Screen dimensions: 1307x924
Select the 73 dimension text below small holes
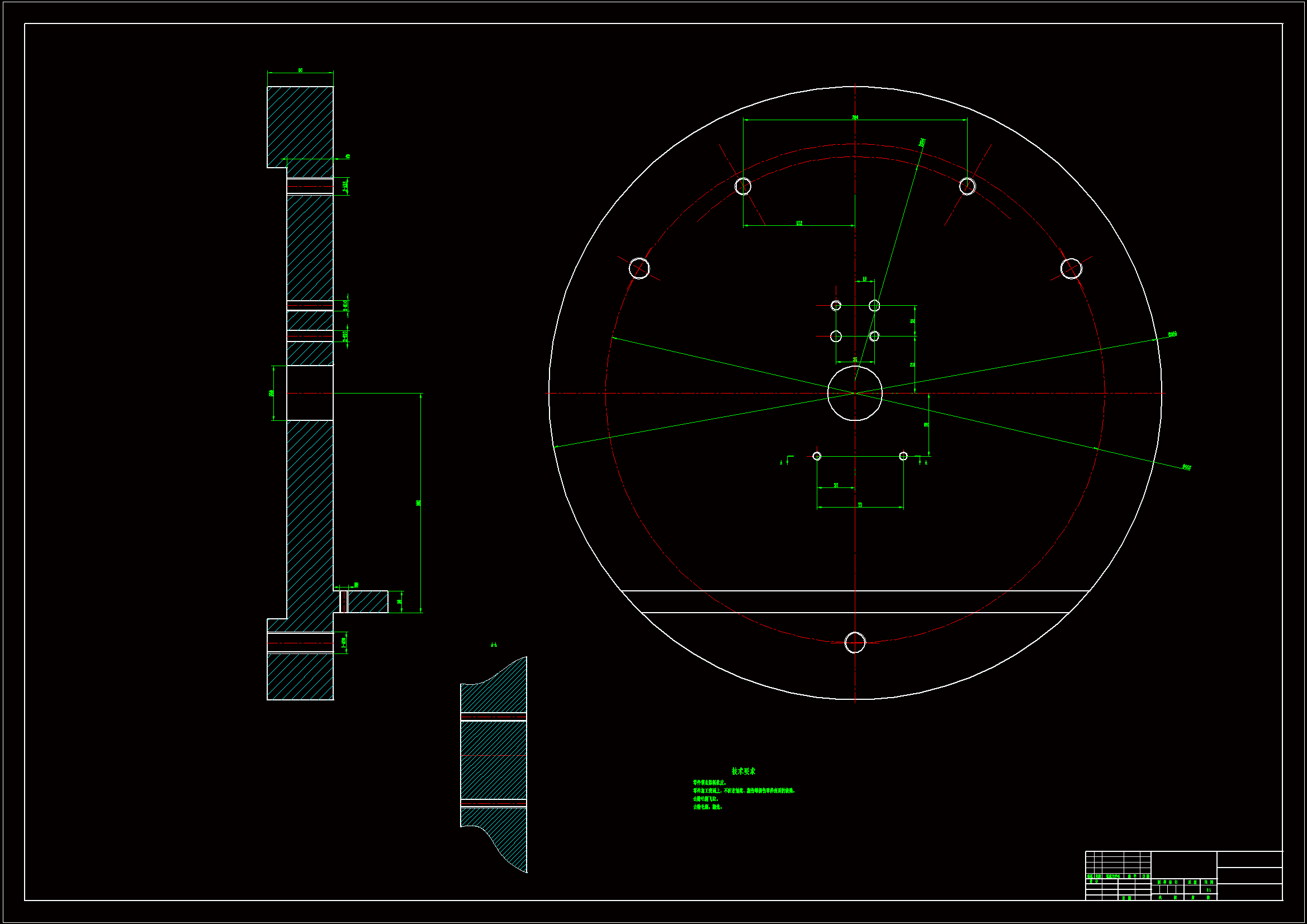860,505
